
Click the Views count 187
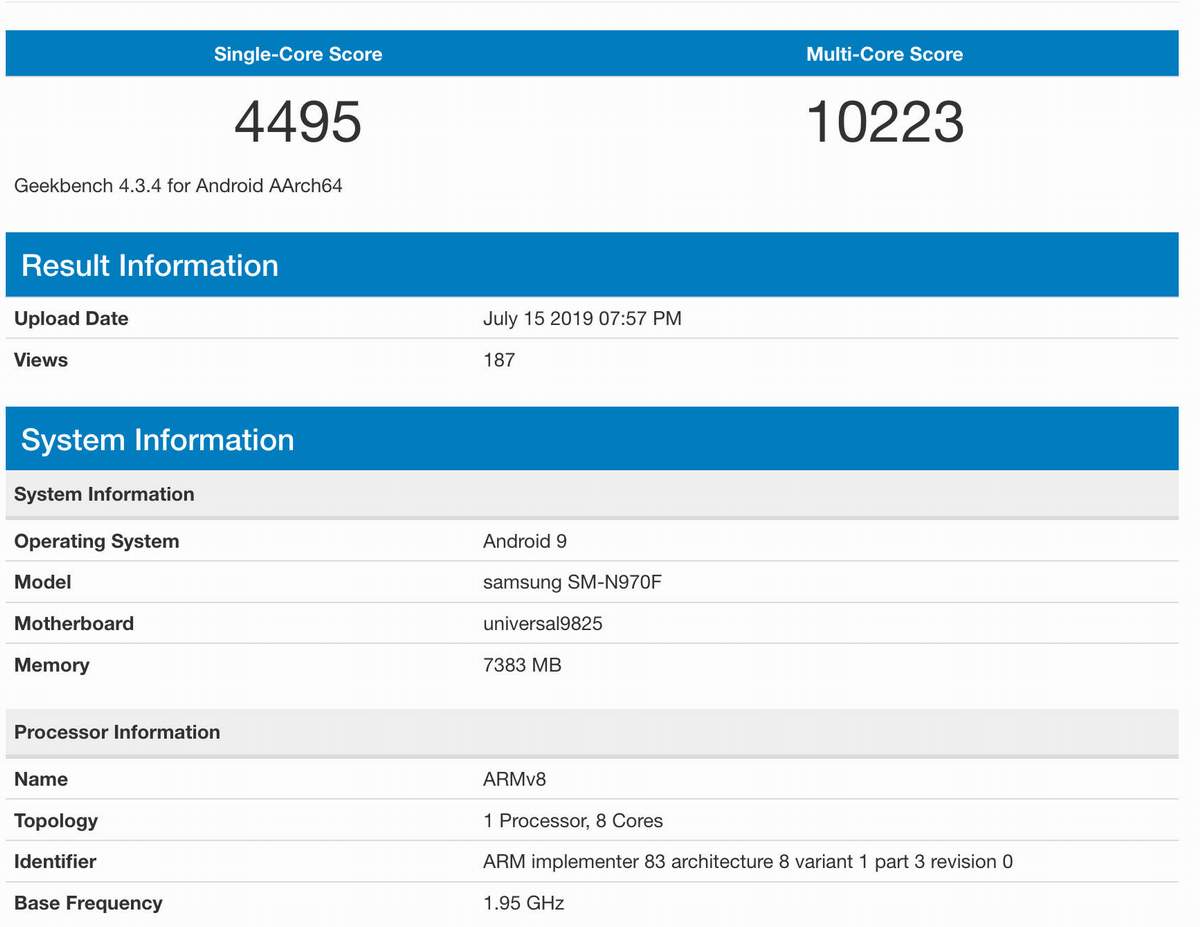499,360
